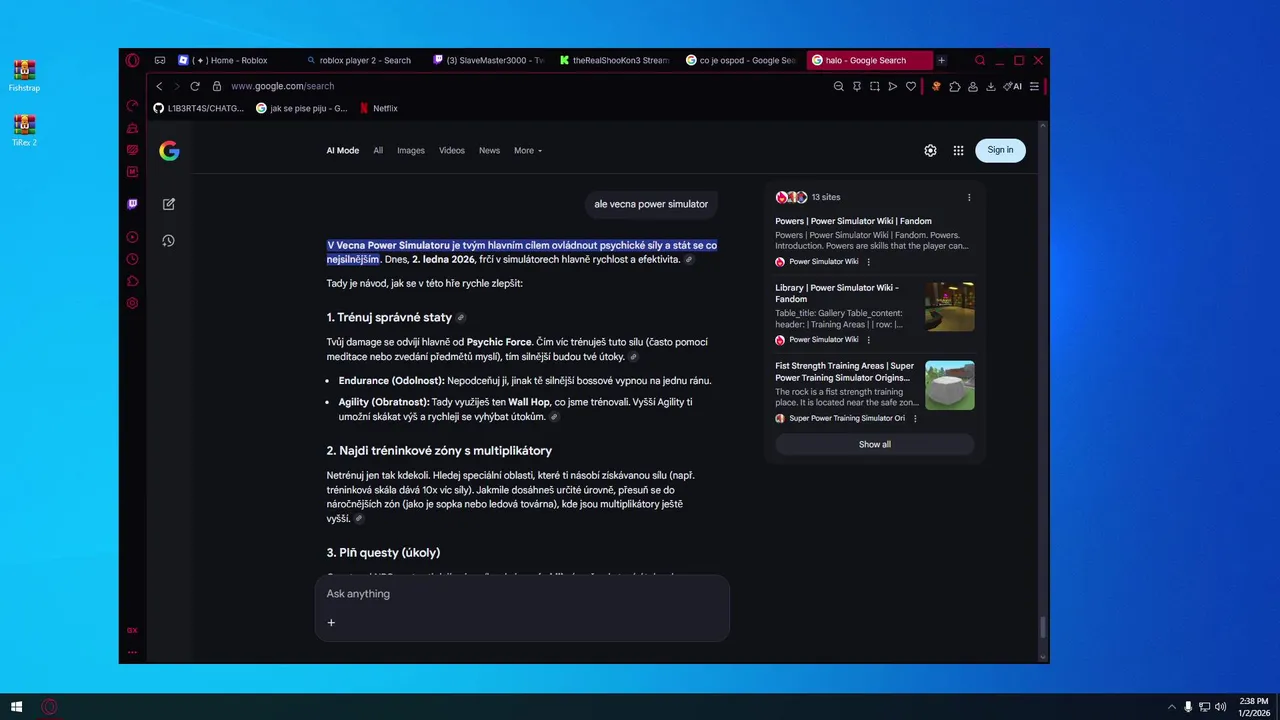The image size is (1280, 720).
Task: Open jak se pise piju bookmark
Action: tap(302, 108)
